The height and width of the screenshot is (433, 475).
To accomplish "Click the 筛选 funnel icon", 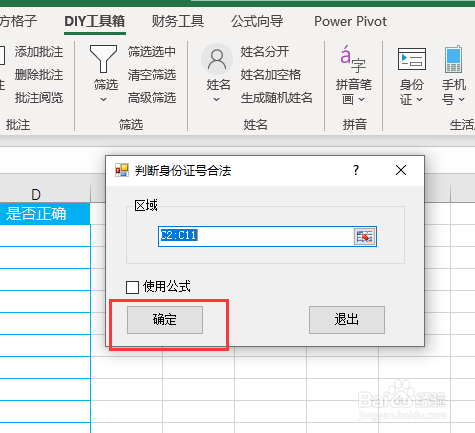I will [103, 59].
